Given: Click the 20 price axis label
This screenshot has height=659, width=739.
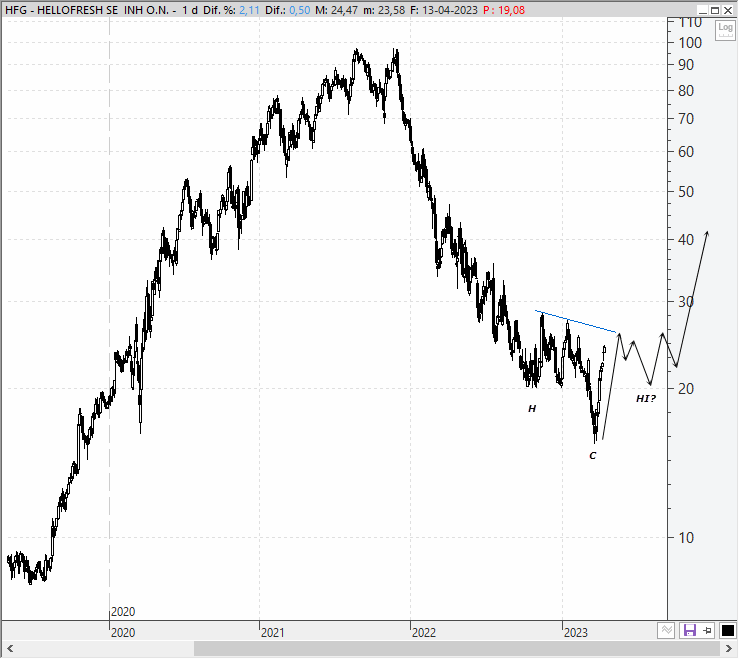Looking at the screenshot, I should [686, 389].
